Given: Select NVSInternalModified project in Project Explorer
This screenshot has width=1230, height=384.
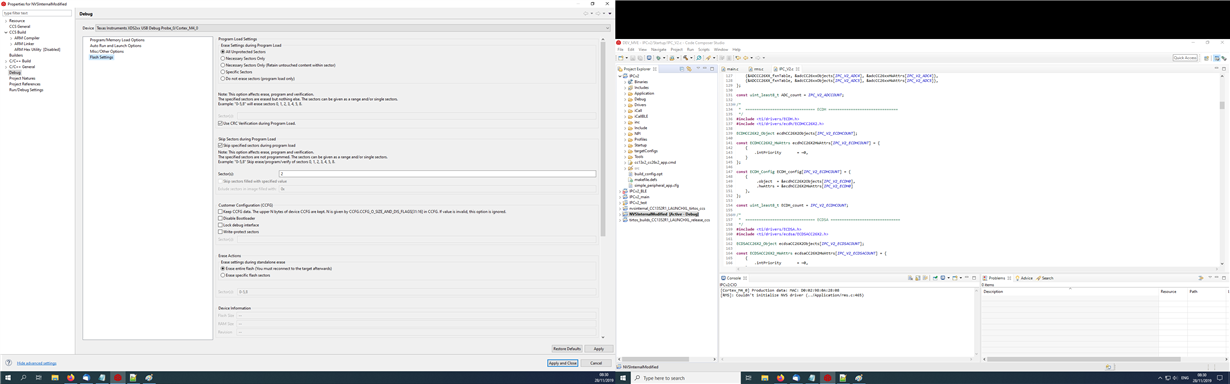Looking at the screenshot, I should point(664,214).
